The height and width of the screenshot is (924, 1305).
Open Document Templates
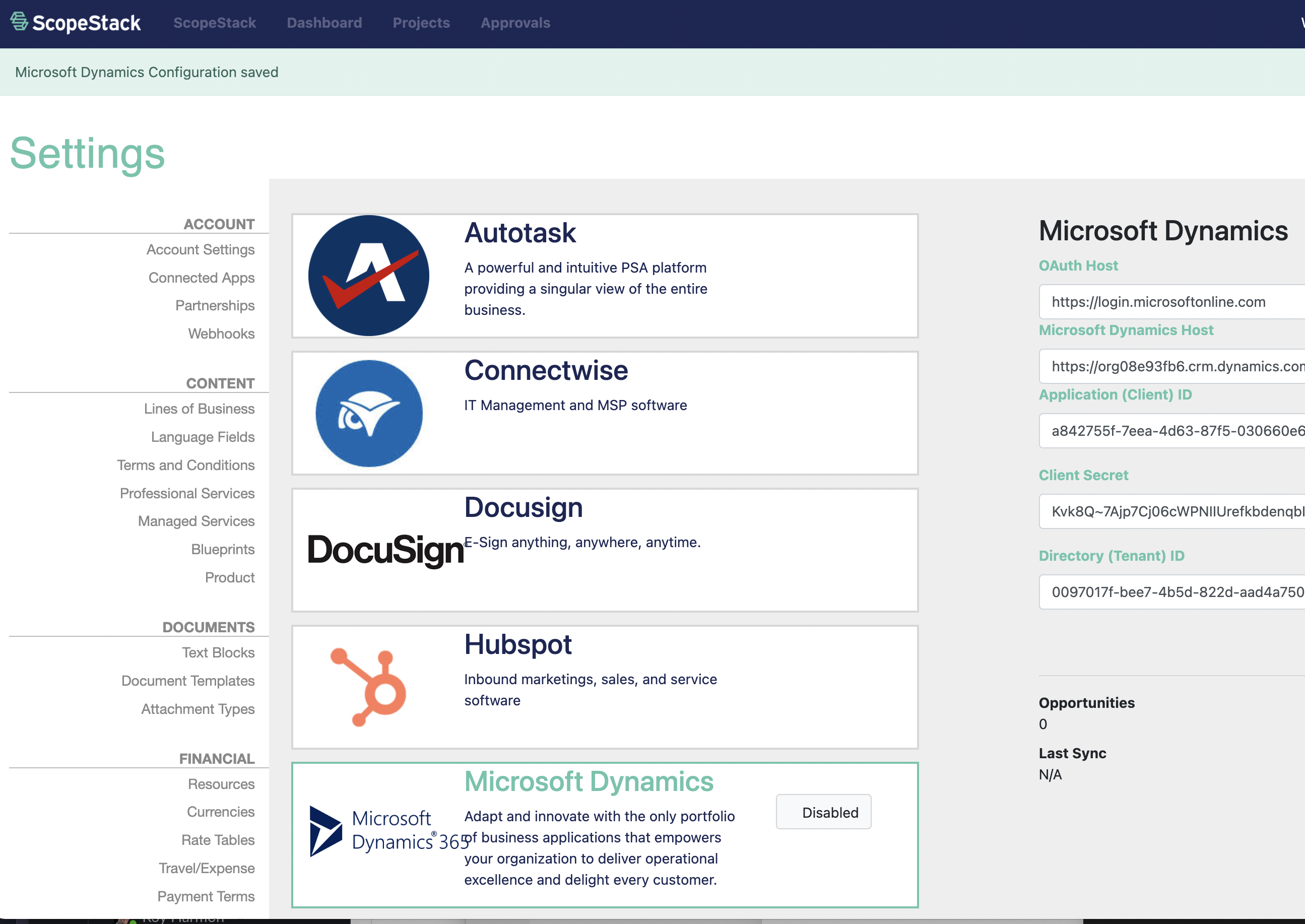tap(188, 681)
